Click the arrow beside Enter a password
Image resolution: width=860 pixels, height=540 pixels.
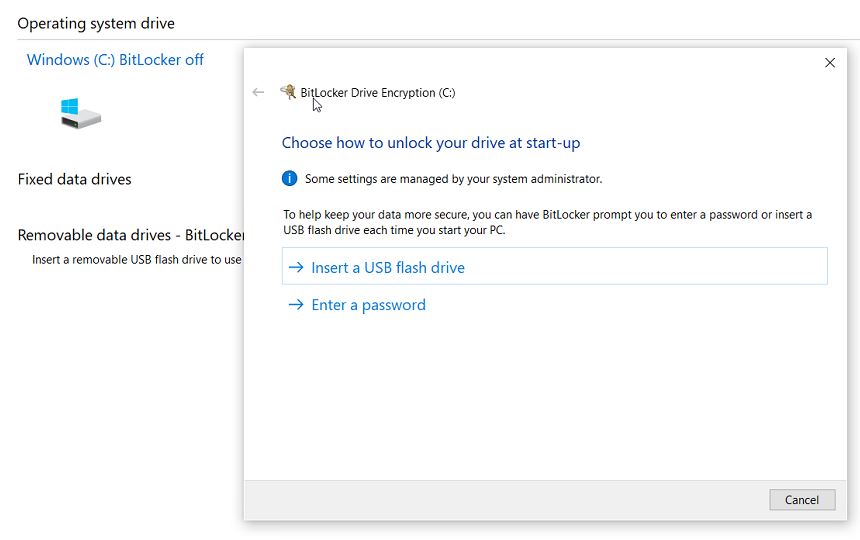pos(296,305)
